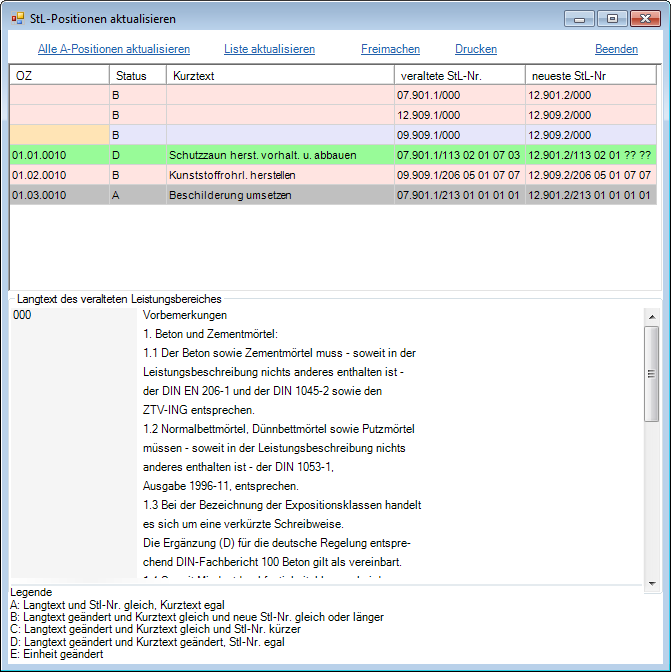Screen dimensions: 671x672
Task: Click cell 12.909.2/206 05 01 07 07
Action: pyautogui.click(x=591, y=175)
